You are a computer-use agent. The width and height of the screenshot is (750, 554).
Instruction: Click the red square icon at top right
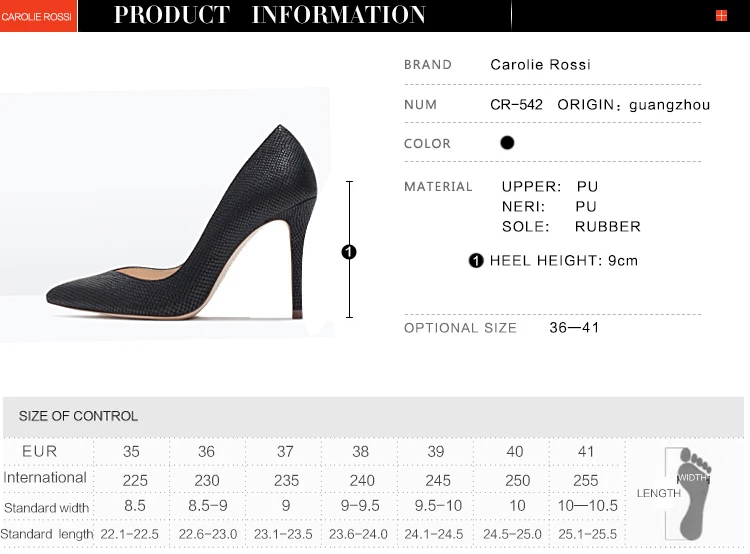click(721, 16)
